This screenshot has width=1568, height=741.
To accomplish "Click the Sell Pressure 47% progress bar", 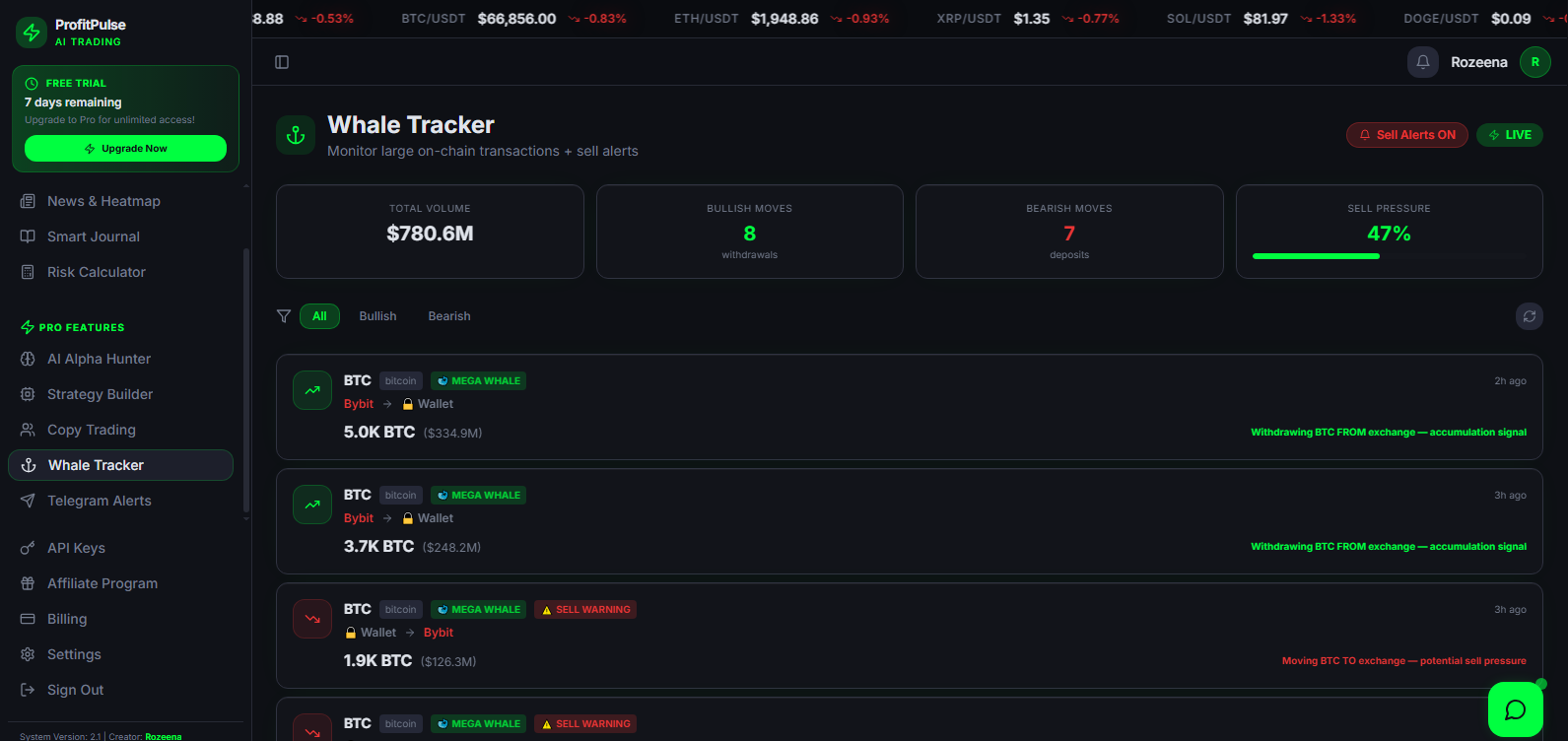I will pyautogui.click(x=1389, y=256).
